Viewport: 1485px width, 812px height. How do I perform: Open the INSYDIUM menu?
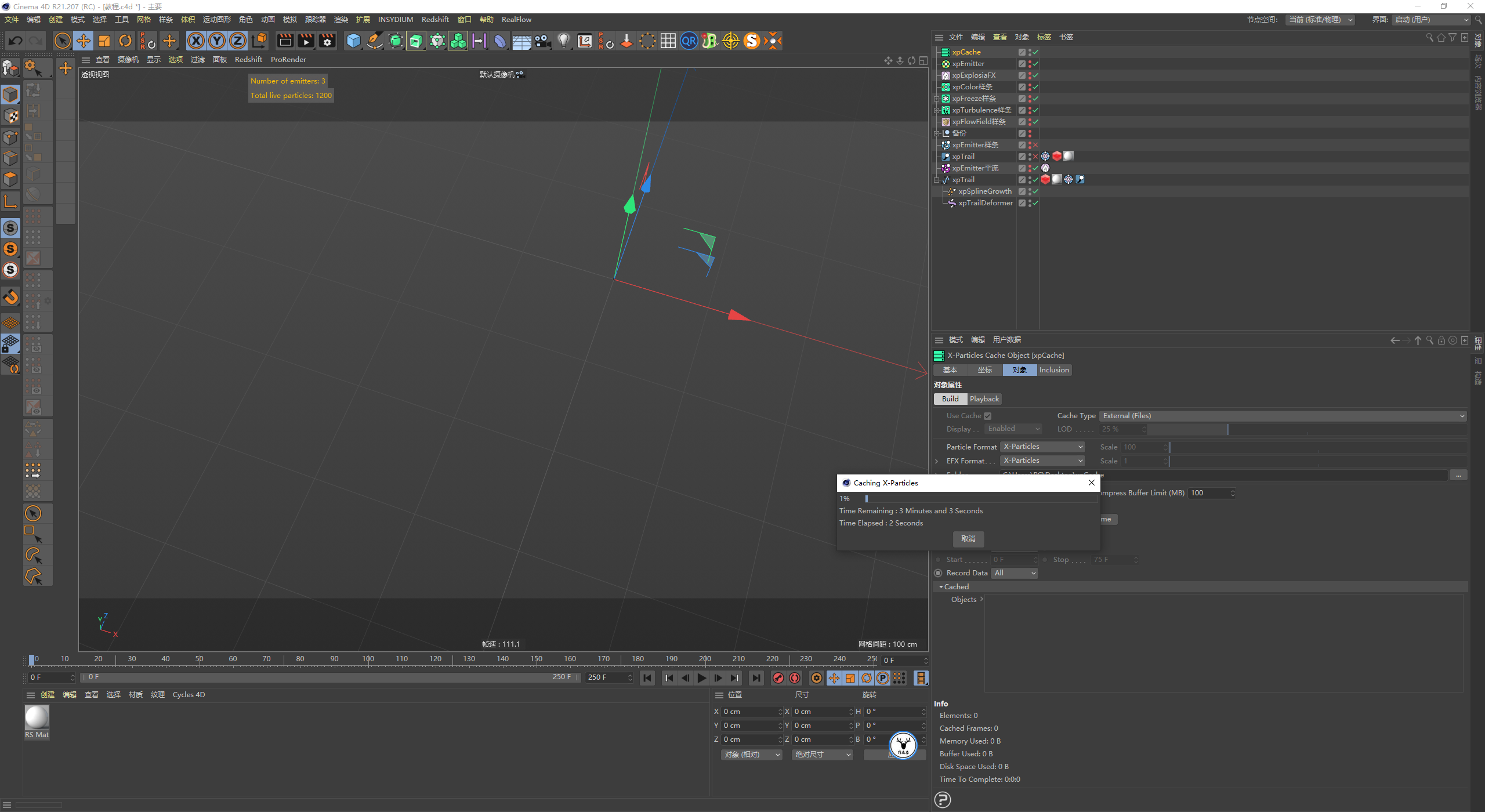[395, 19]
